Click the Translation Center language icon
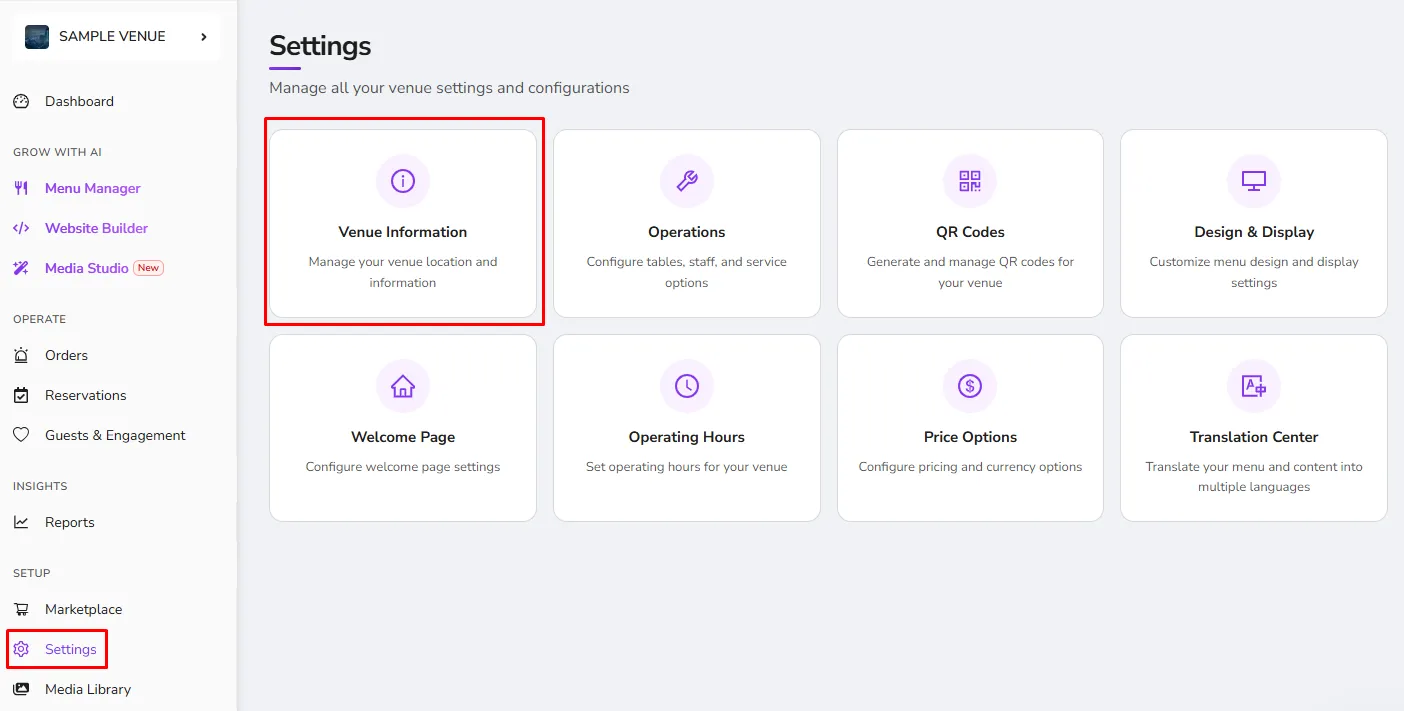Image resolution: width=1404 pixels, height=711 pixels. (1254, 386)
